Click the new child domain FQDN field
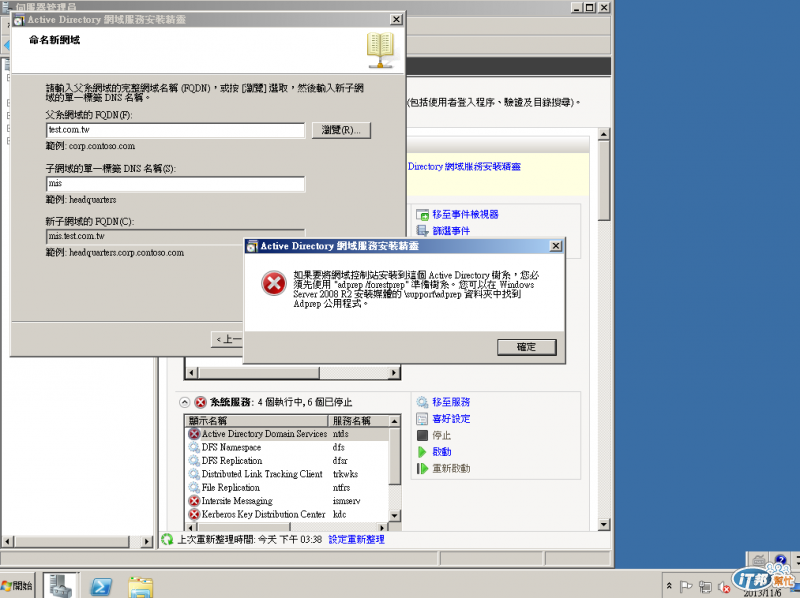 pos(176,236)
